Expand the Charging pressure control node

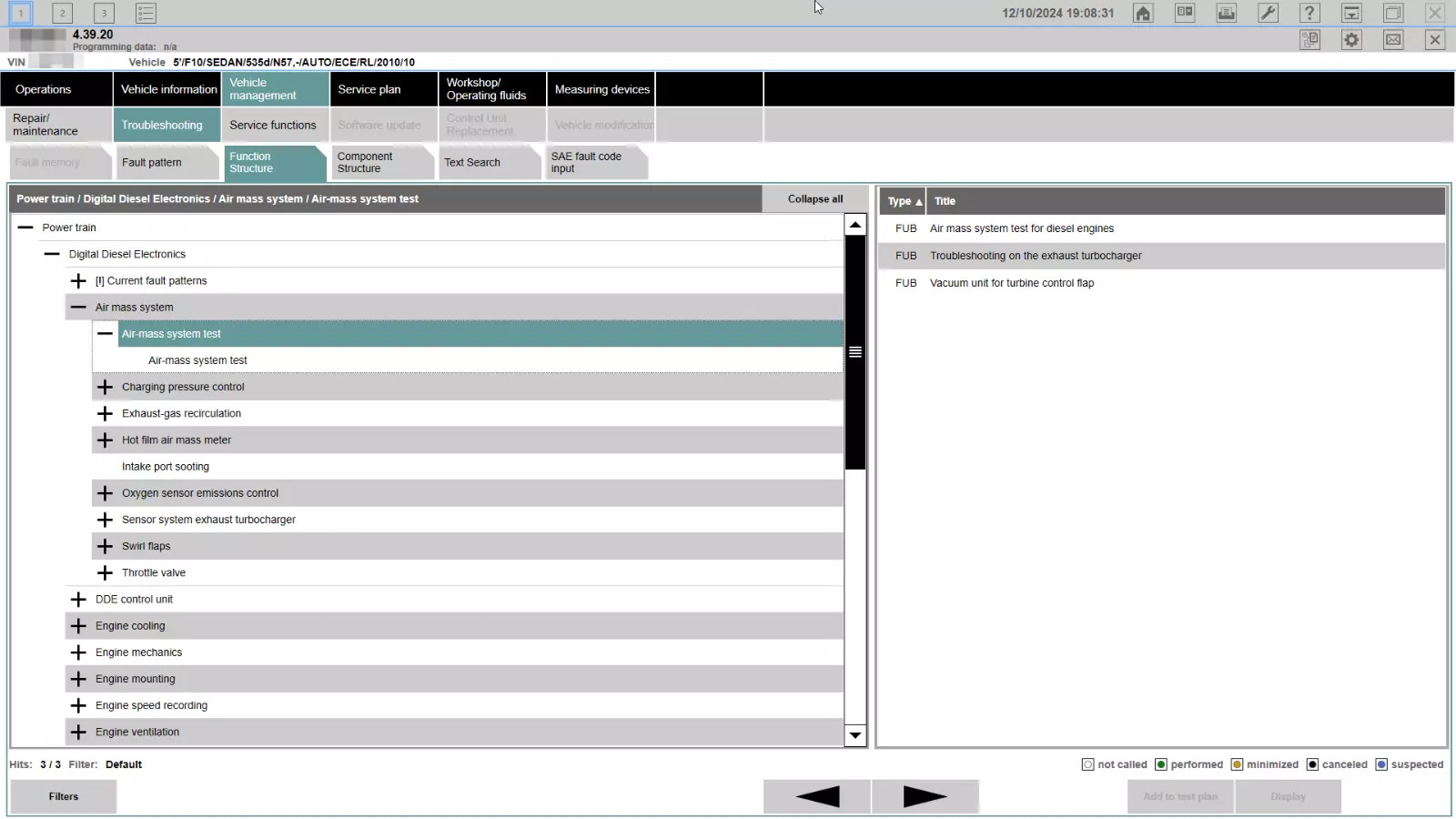pyautogui.click(x=105, y=387)
